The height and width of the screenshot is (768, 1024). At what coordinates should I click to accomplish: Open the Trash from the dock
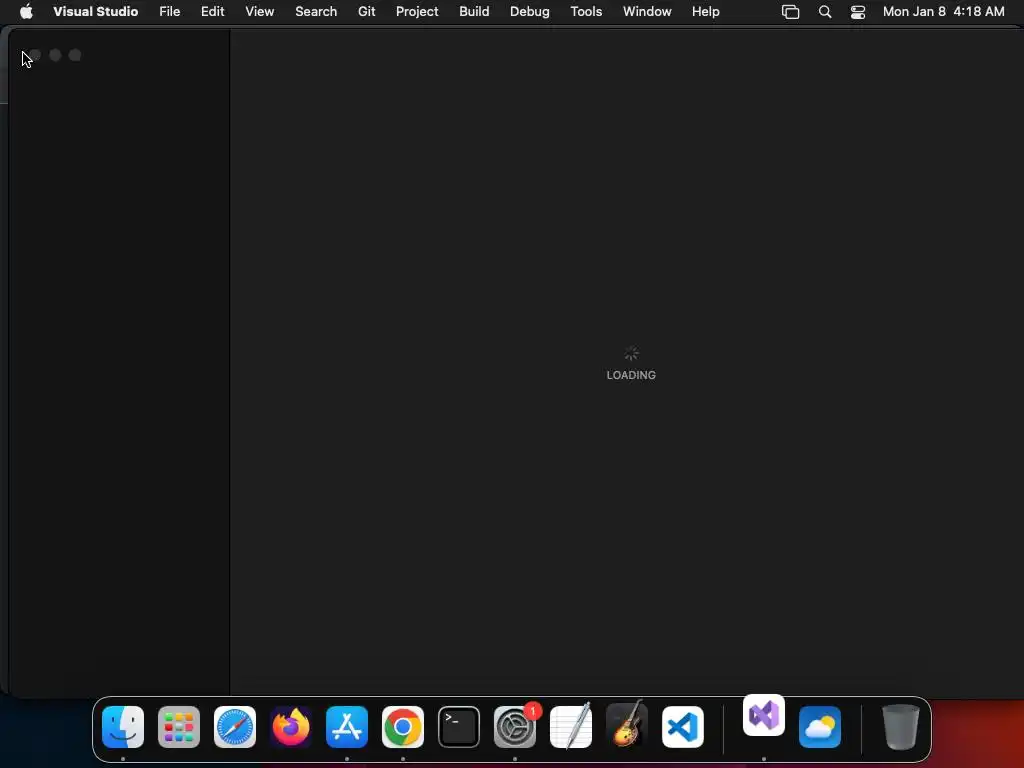pos(901,727)
